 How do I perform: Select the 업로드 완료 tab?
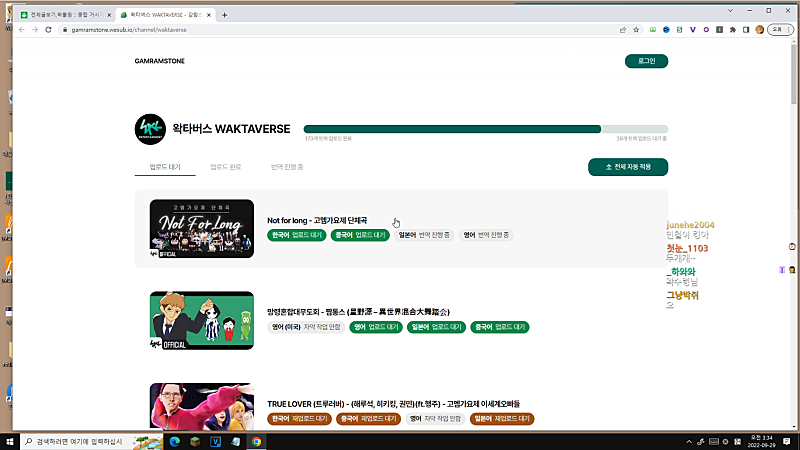point(226,167)
